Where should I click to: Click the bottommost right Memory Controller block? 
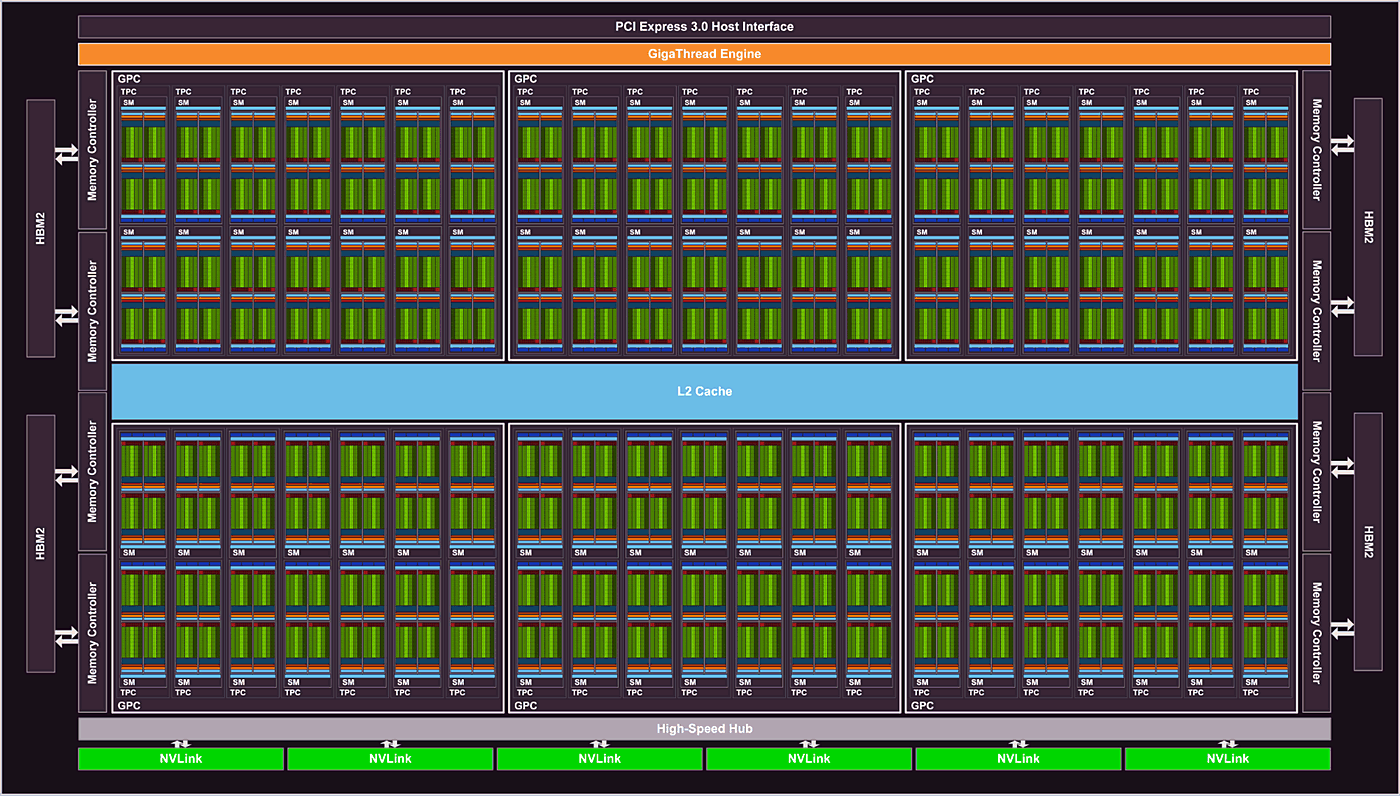(x=1316, y=633)
